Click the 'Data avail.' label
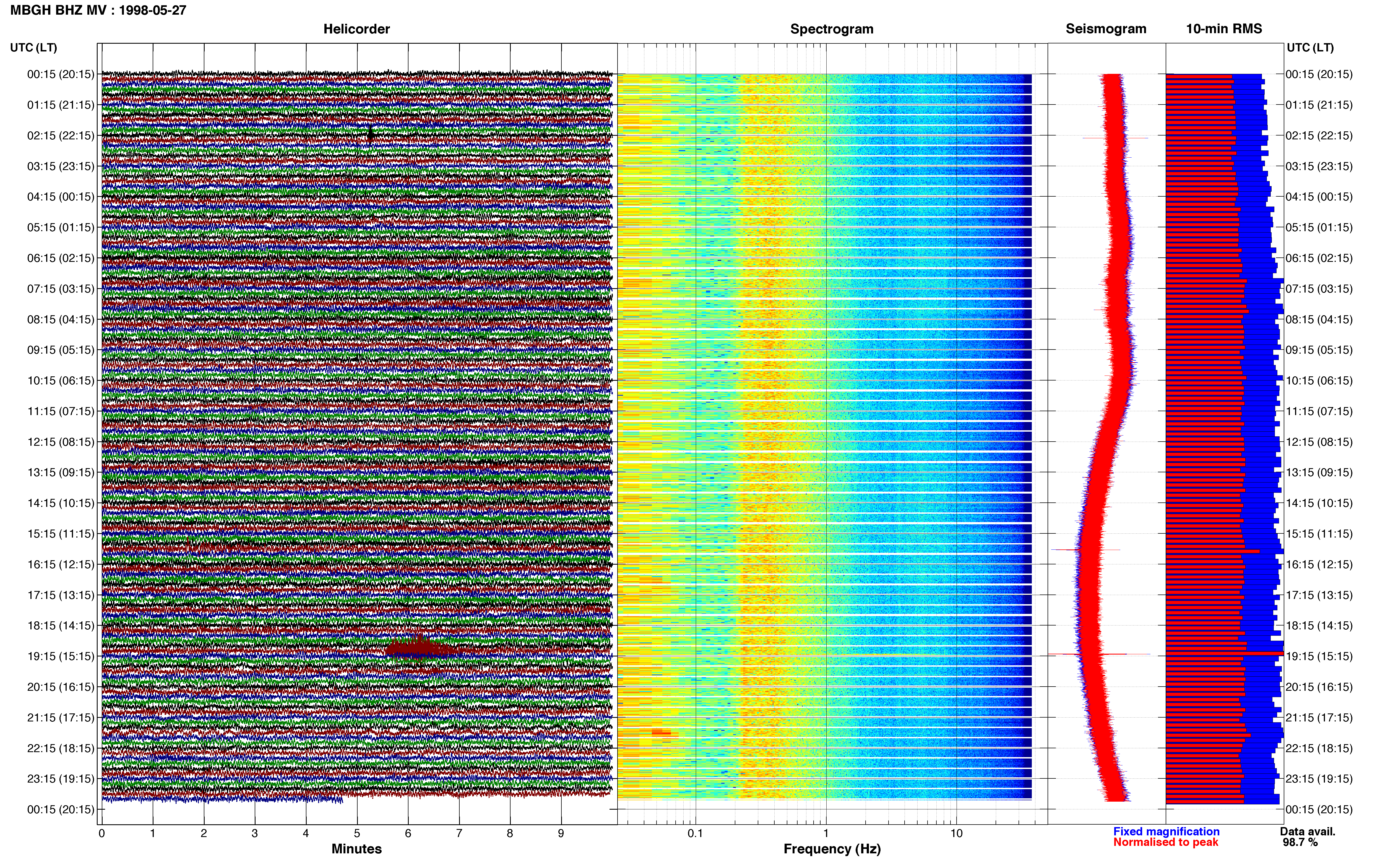Viewport: 1388px width, 868px height. pyautogui.click(x=1308, y=831)
